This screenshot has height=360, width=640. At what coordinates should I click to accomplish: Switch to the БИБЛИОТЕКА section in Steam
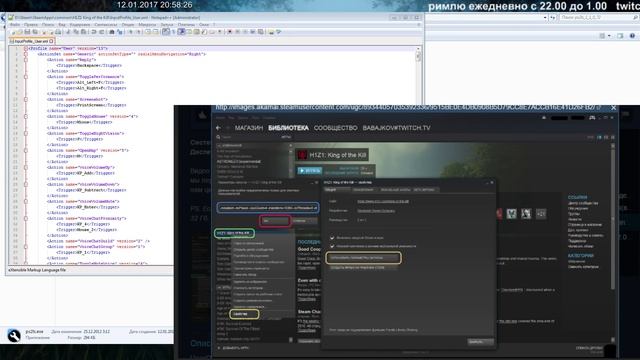(288, 128)
